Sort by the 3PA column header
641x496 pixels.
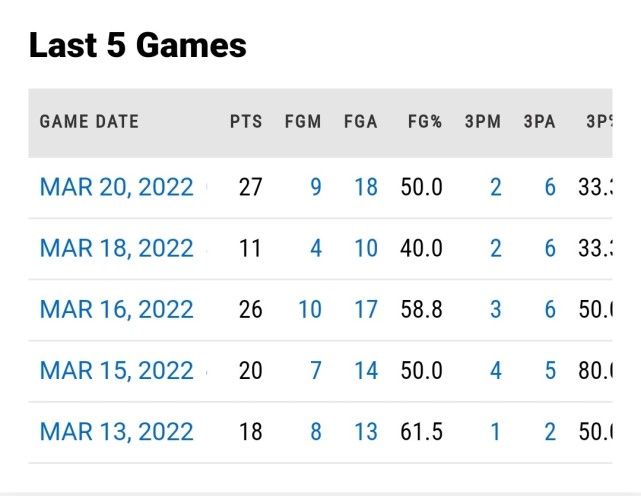[540, 122]
